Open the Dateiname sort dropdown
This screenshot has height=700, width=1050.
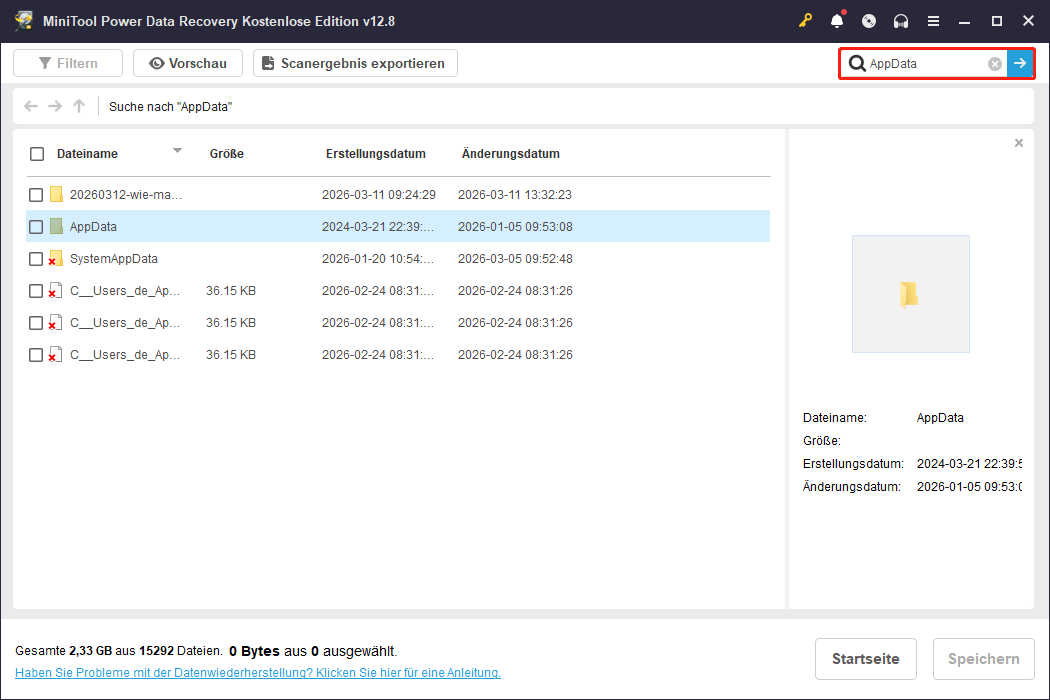tap(177, 153)
